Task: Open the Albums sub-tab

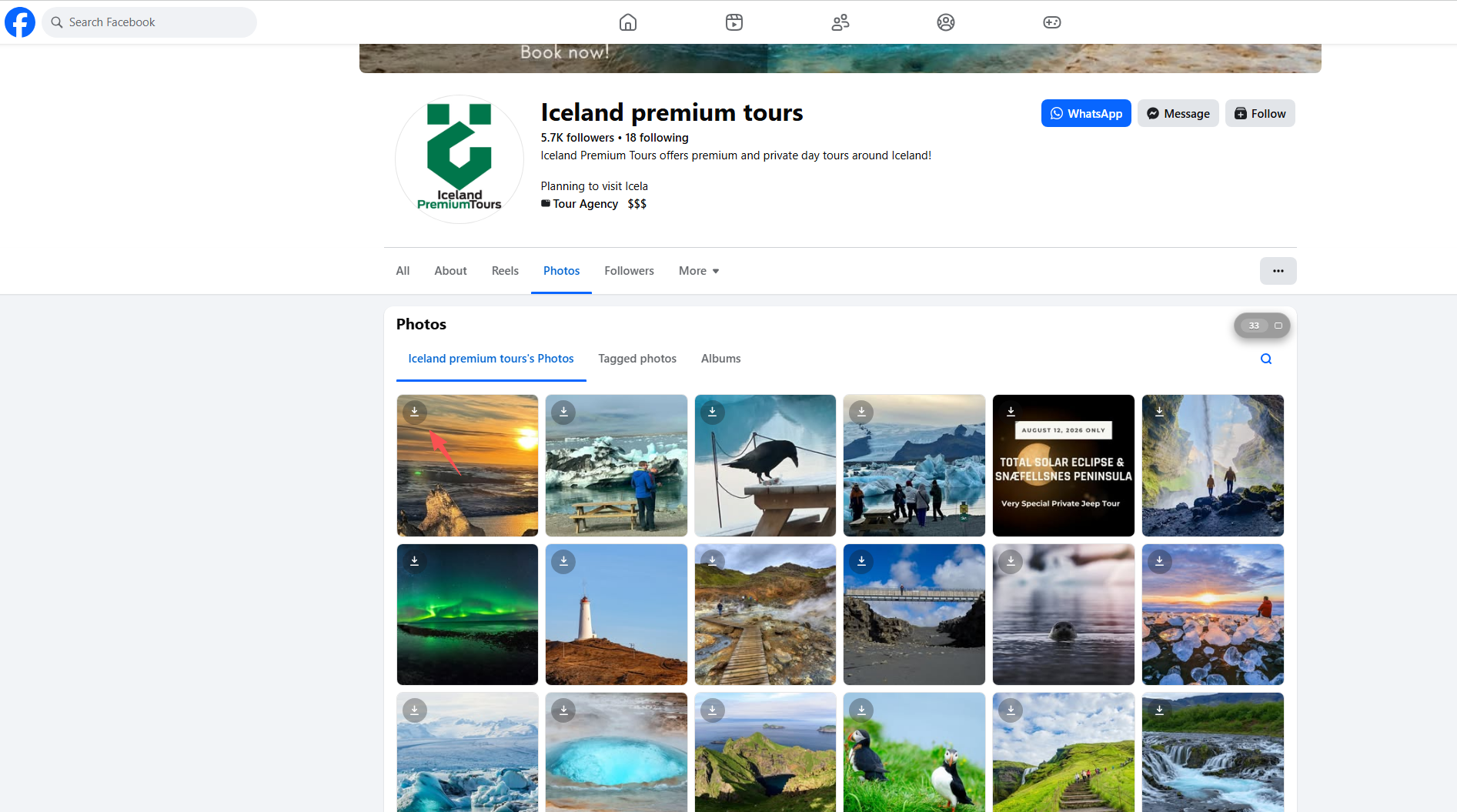Action: (x=721, y=359)
